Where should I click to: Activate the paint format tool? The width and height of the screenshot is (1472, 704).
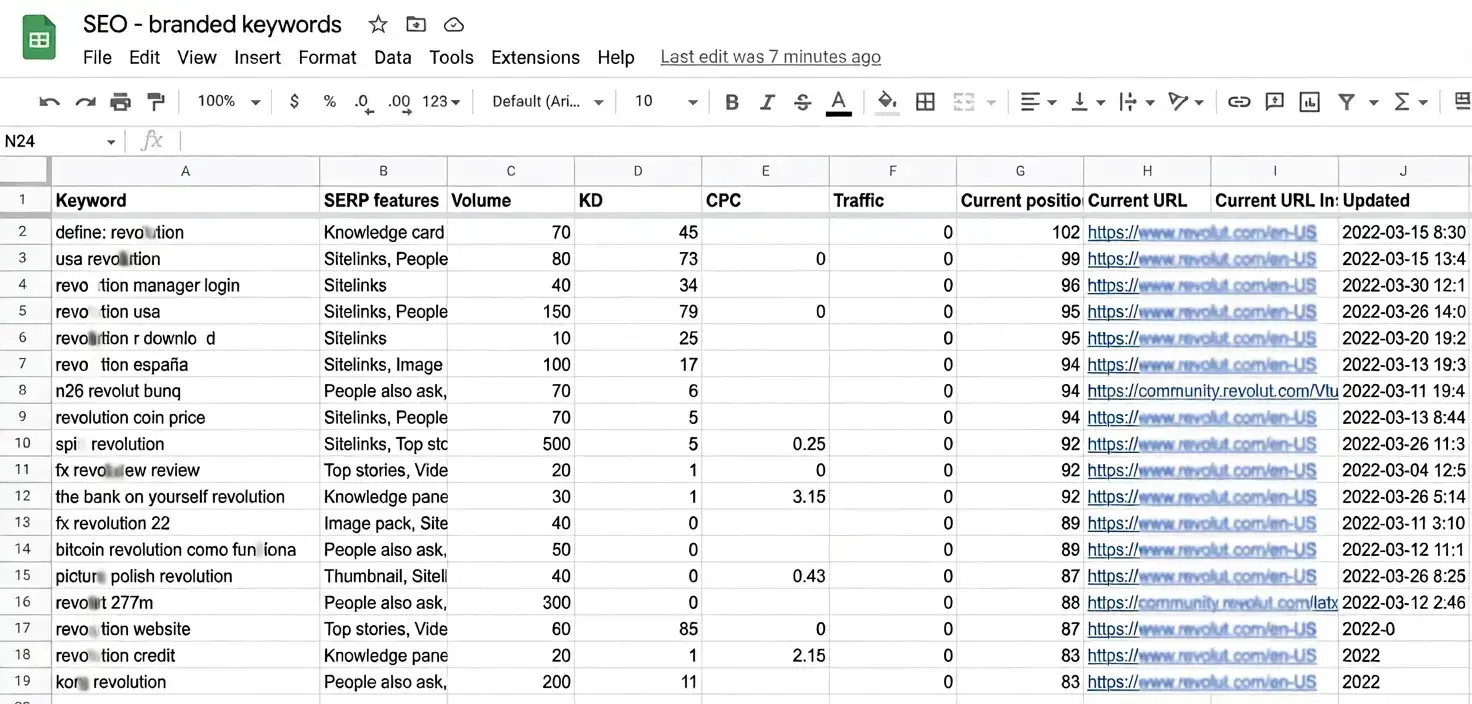(x=156, y=101)
